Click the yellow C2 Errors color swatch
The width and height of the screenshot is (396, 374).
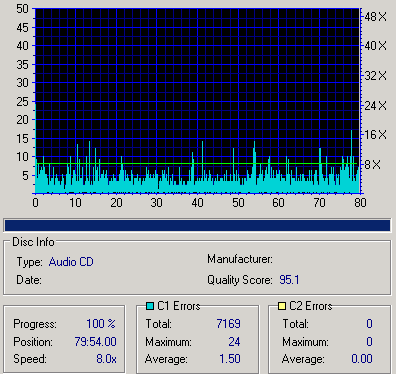click(x=282, y=306)
